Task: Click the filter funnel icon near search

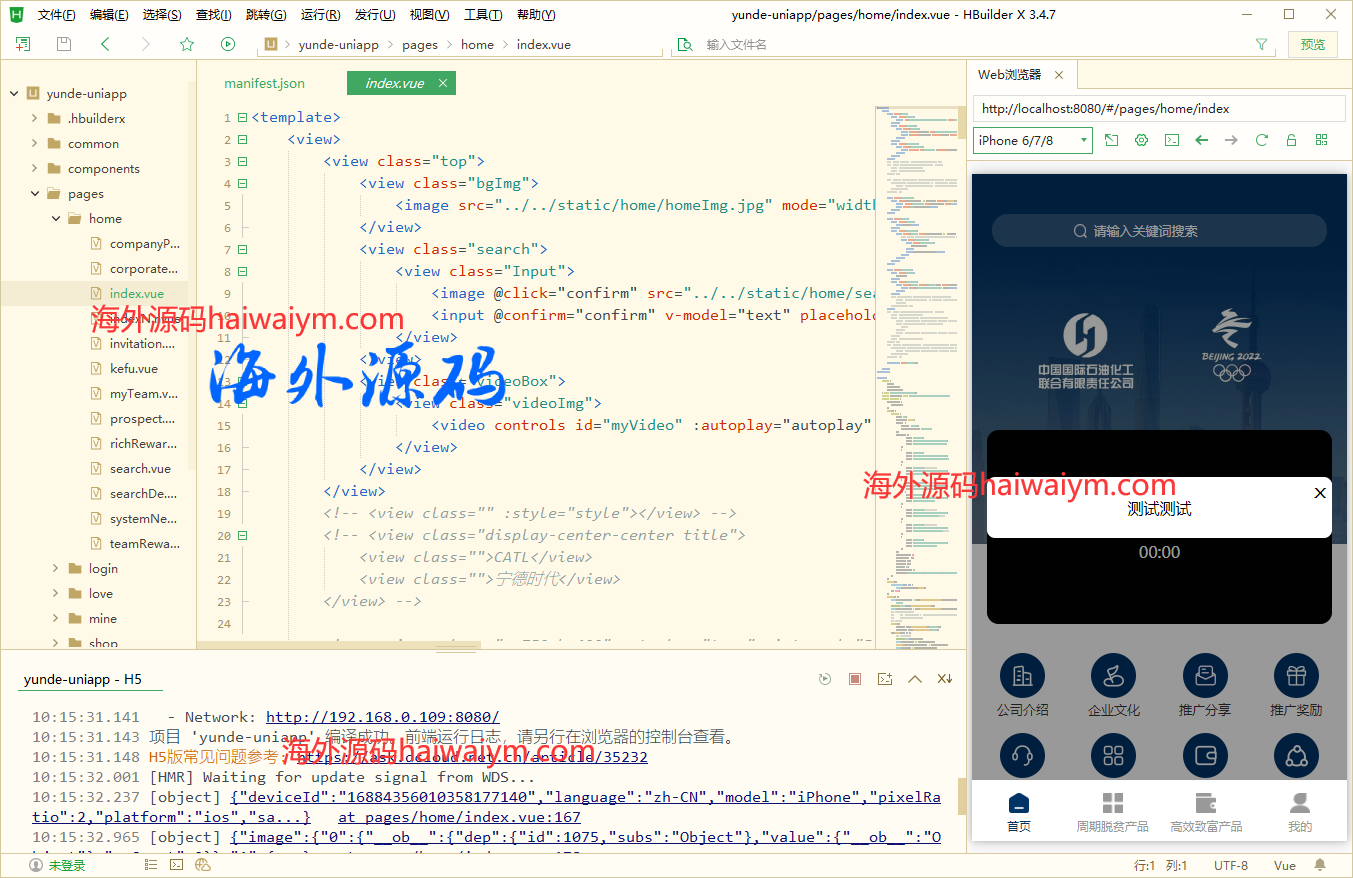Action: click(x=1261, y=44)
